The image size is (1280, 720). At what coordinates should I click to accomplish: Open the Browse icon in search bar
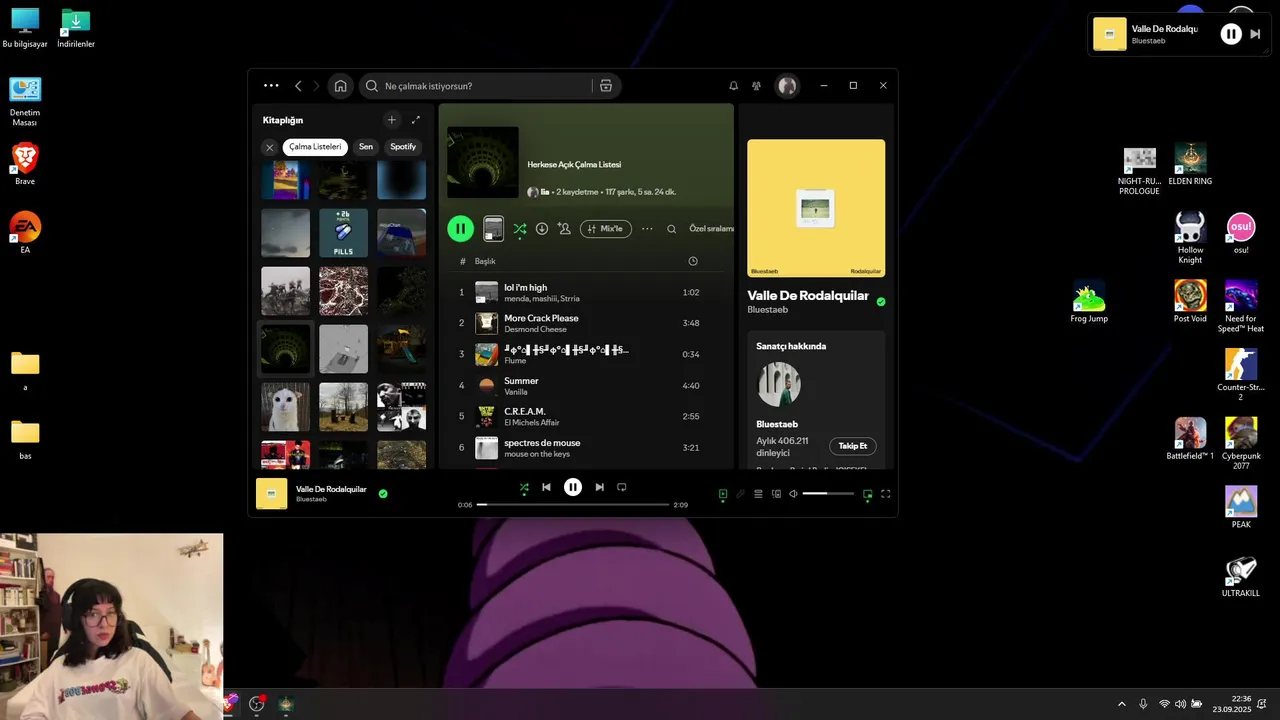[605, 86]
